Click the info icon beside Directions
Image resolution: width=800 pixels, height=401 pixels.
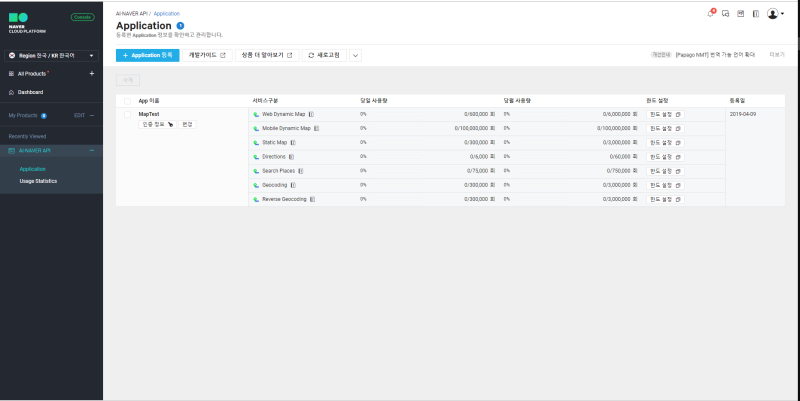[x=291, y=157]
